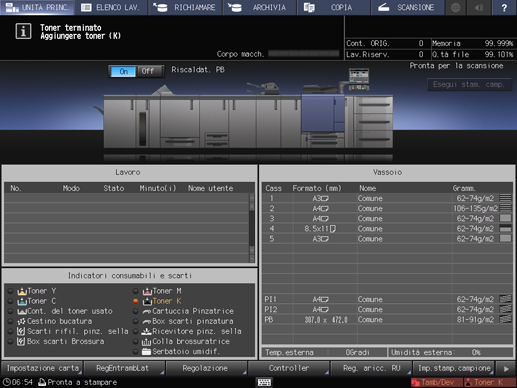The width and height of the screenshot is (517, 388).
Task: Click the globe network icon
Action: pyautogui.click(x=455, y=7)
